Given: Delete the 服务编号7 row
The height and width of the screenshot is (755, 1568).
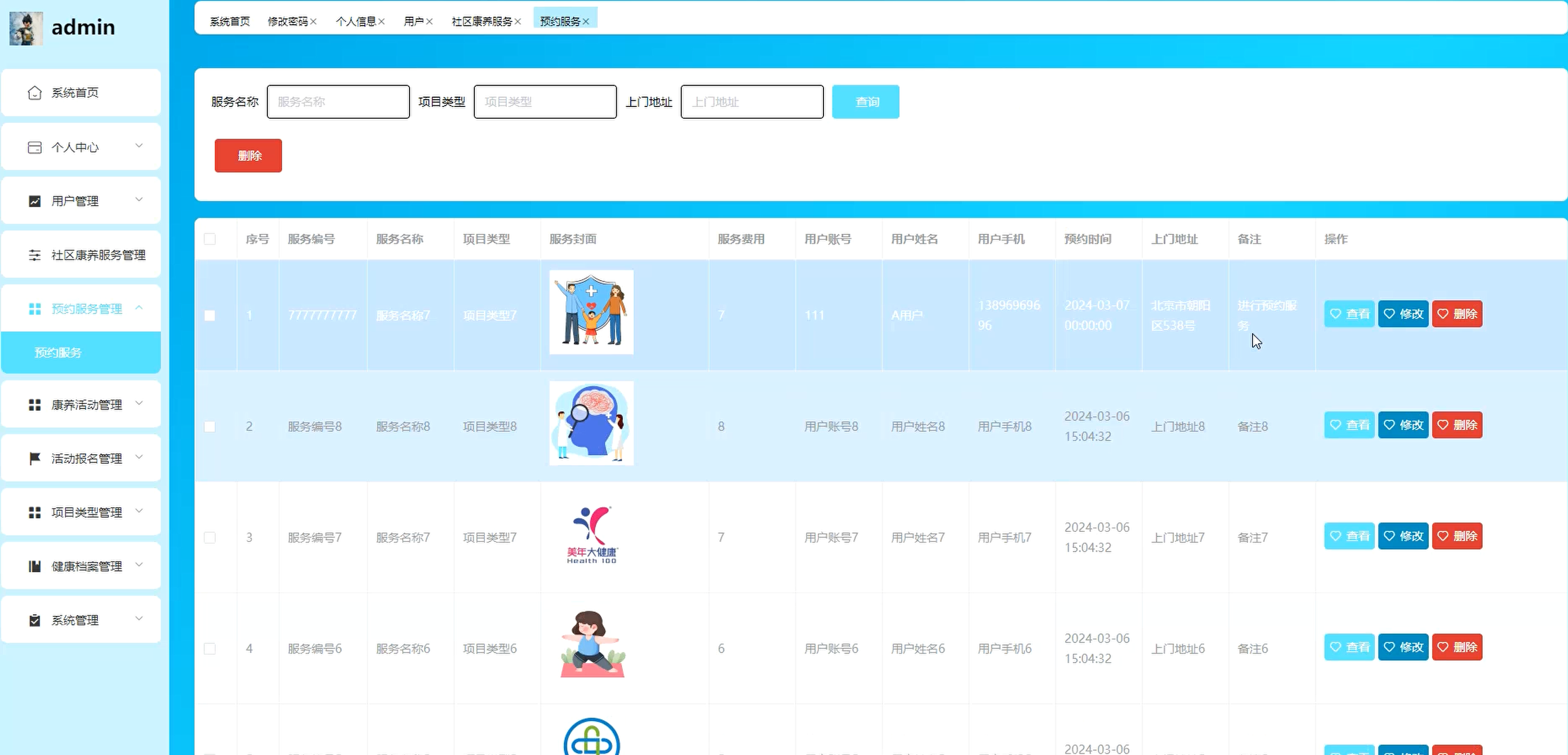Looking at the screenshot, I should (x=1457, y=536).
